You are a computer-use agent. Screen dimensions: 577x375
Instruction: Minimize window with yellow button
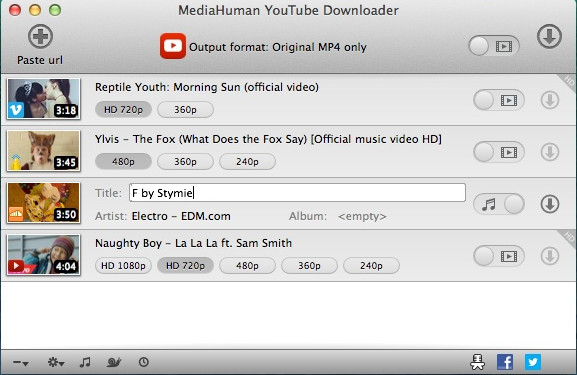tap(35, 10)
